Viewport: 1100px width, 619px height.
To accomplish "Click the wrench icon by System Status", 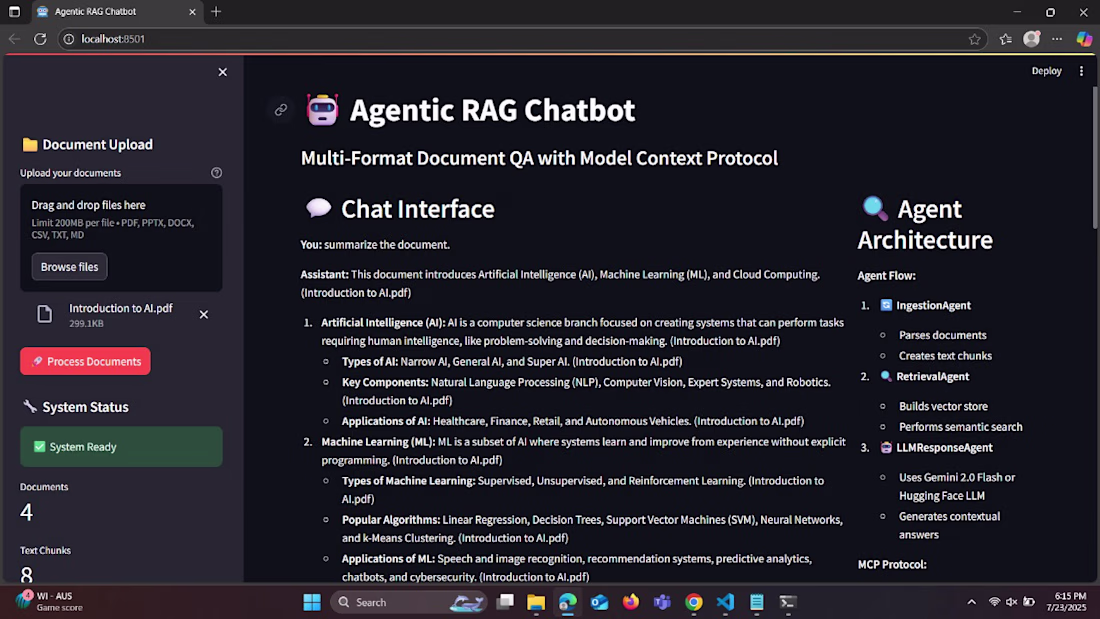I will pos(29,406).
